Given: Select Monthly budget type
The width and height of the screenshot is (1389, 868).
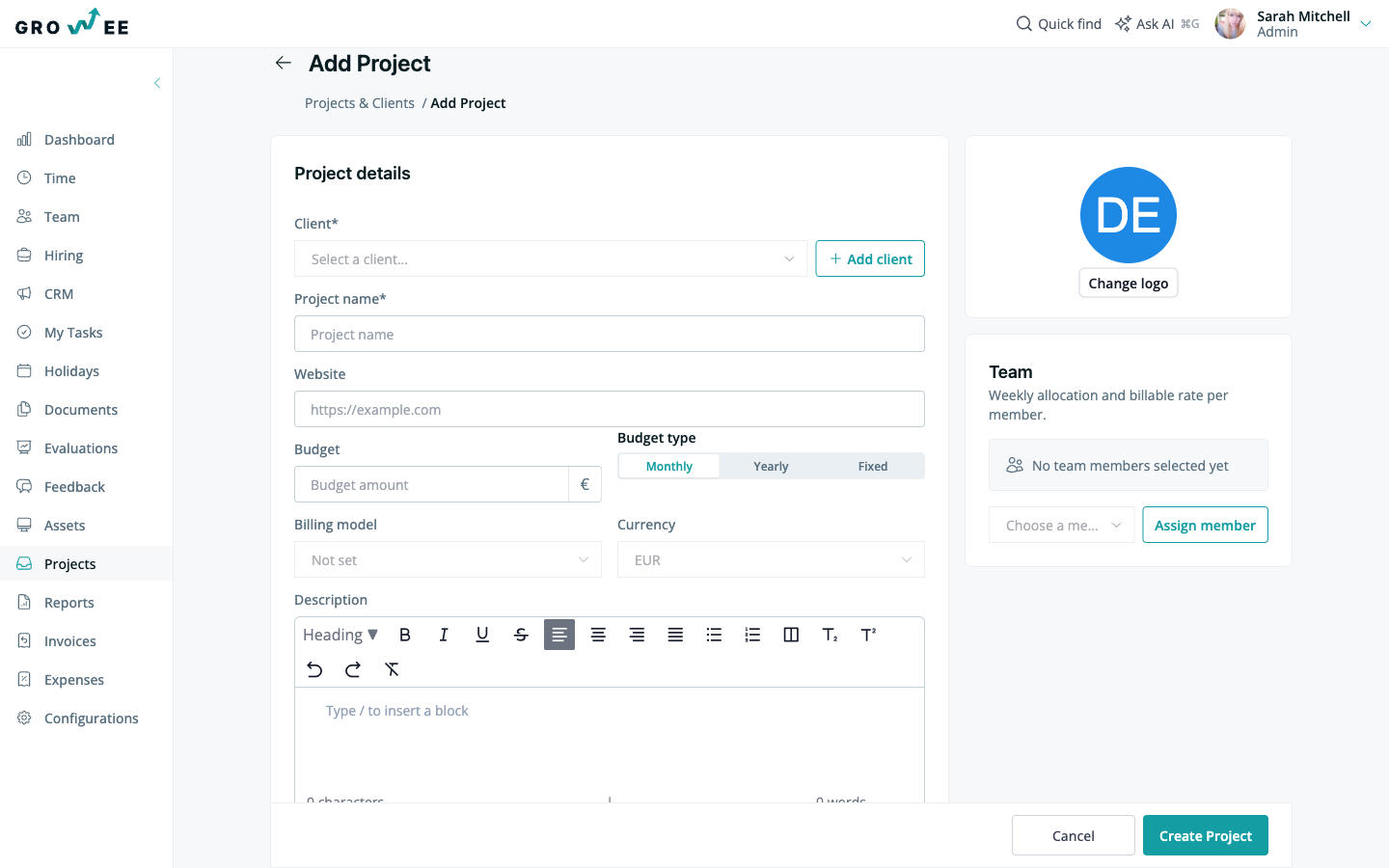Looking at the screenshot, I should 669,466.
